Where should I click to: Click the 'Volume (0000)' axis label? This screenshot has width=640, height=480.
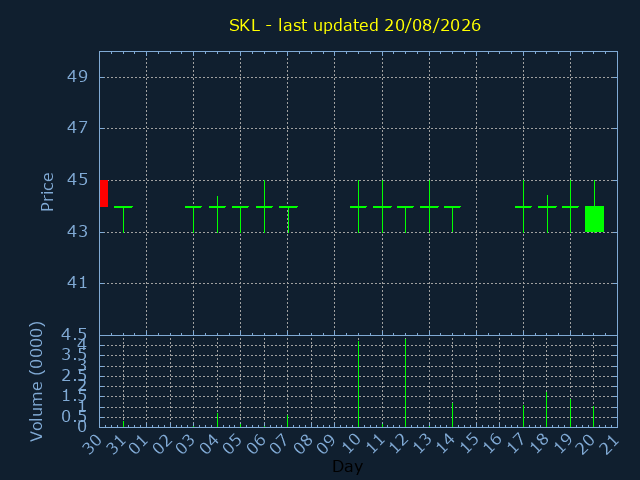tap(37, 382)
